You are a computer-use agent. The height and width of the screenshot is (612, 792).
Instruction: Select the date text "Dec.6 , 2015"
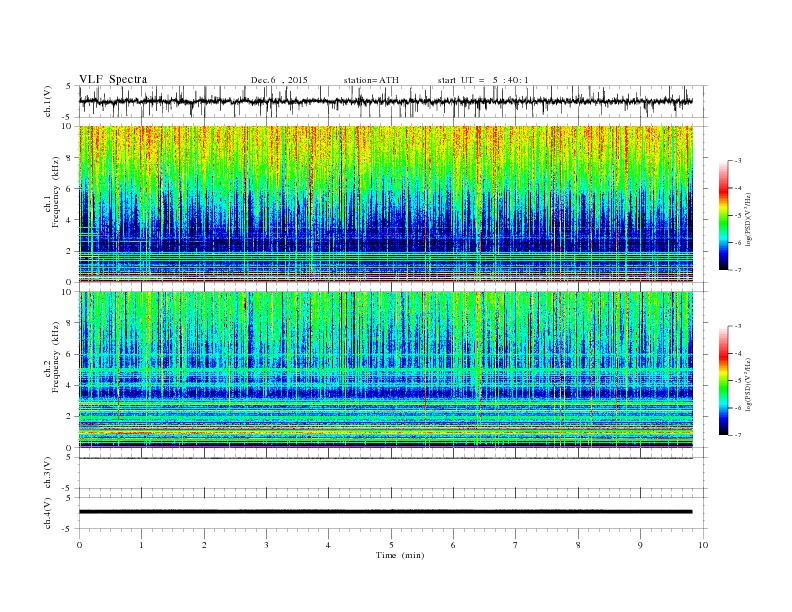279,80
